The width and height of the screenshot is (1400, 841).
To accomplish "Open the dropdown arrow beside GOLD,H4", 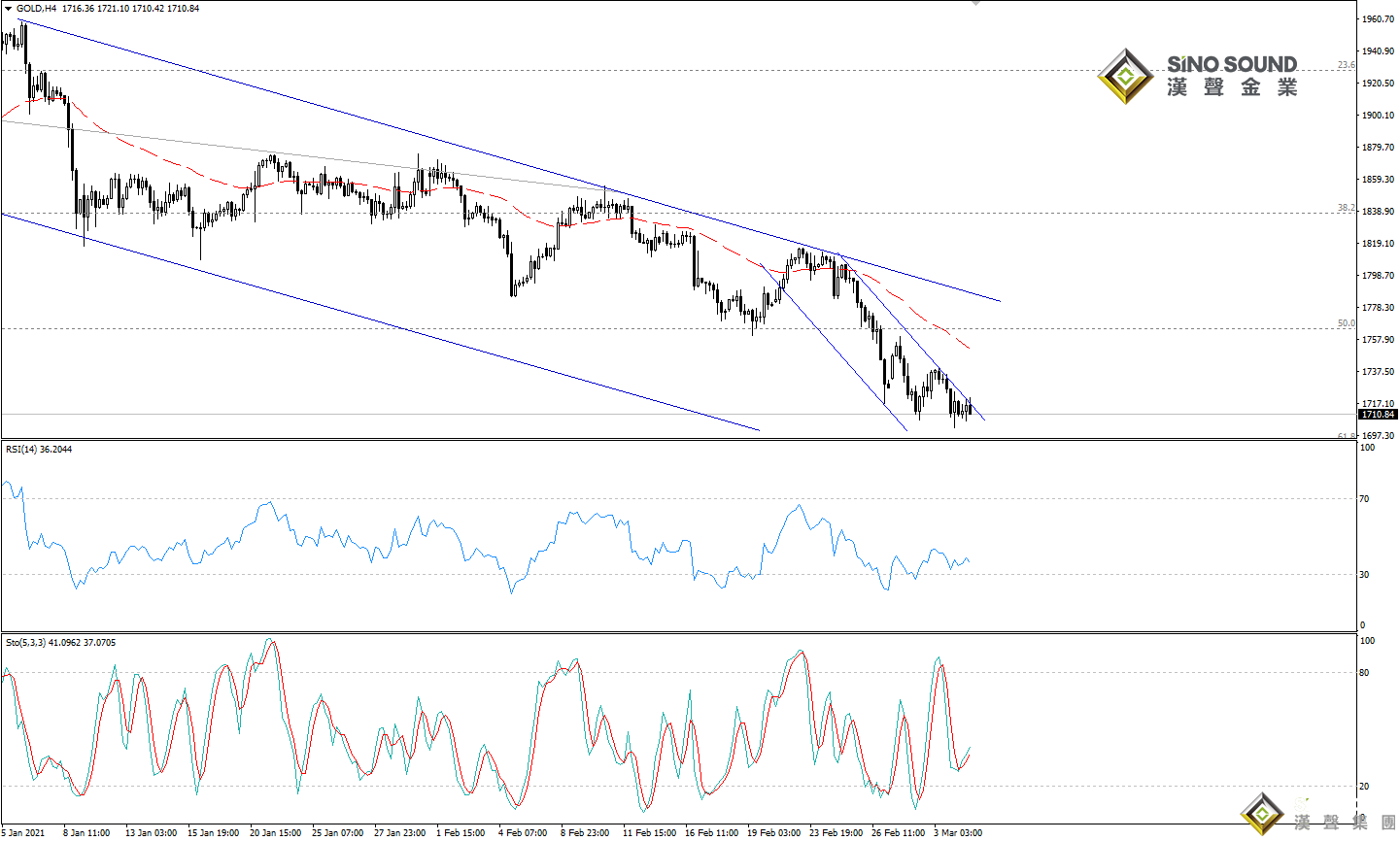I will point(9,9).
